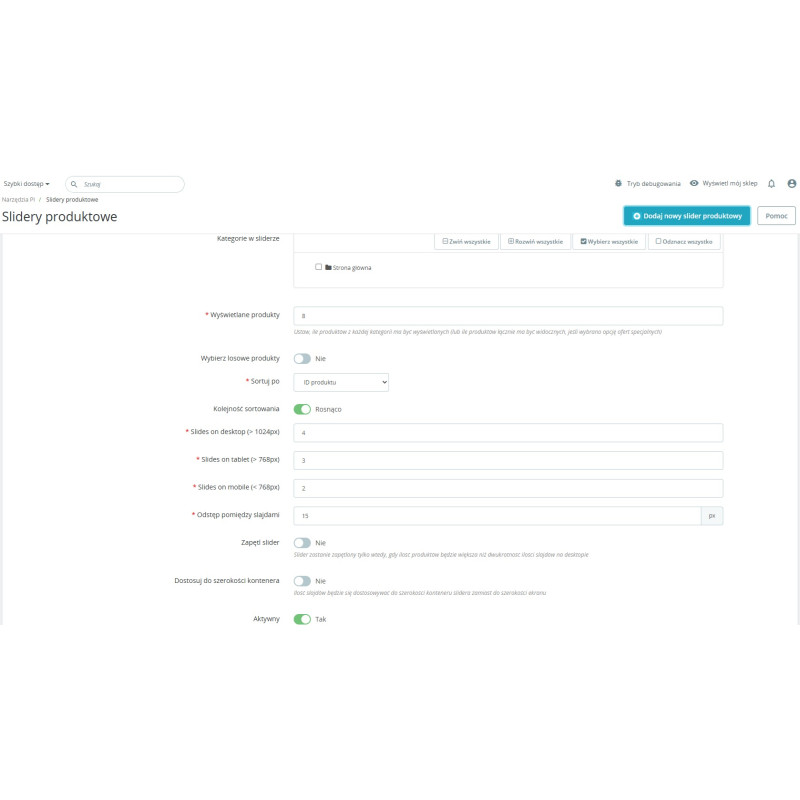Click the debug mode bug icon
The height and width of the screenshot is (800, 800).
(618, 184)
